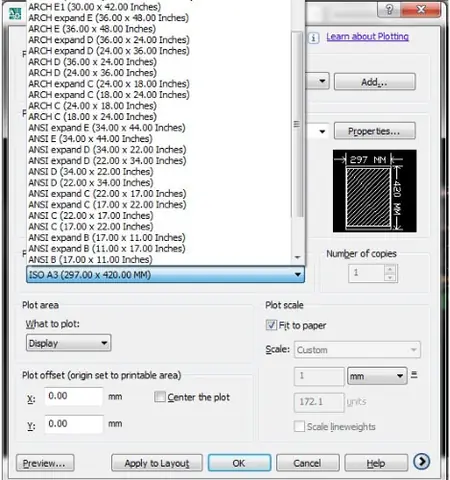Click the title bar question mark help button
This screenshot has height=480, width=450.
389,10
